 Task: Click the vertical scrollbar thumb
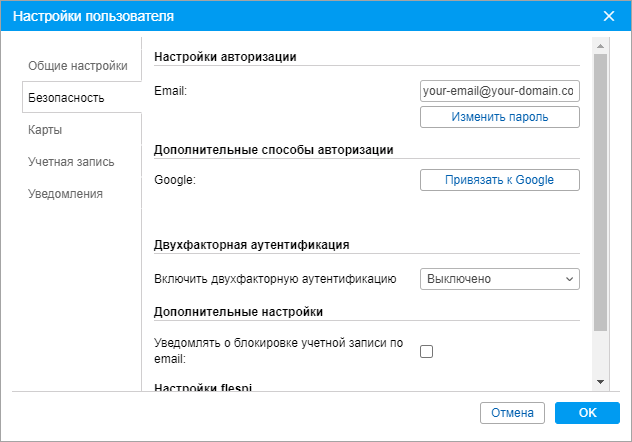(x=600, y=190)
